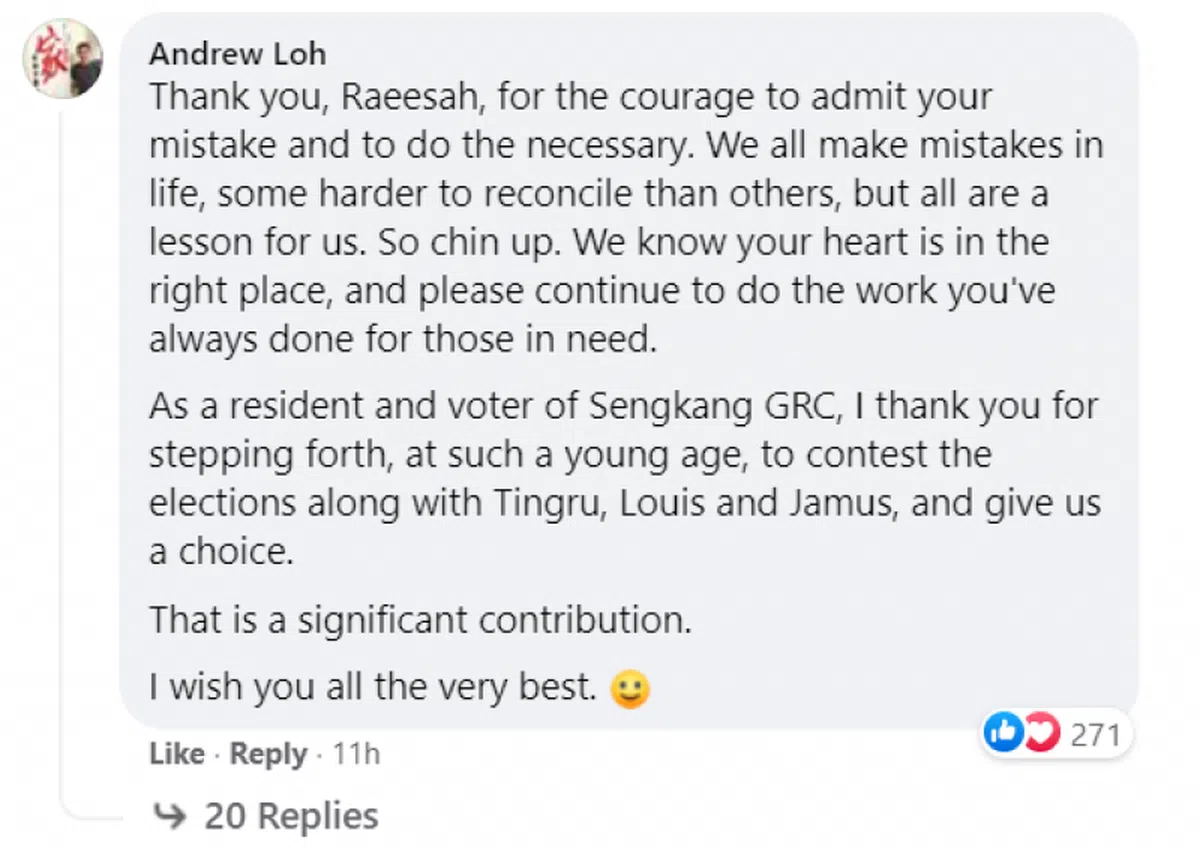The image size is (1200, 849).
Task: Click the words "a choice." in the comment
Action: [x=221, y=551]
